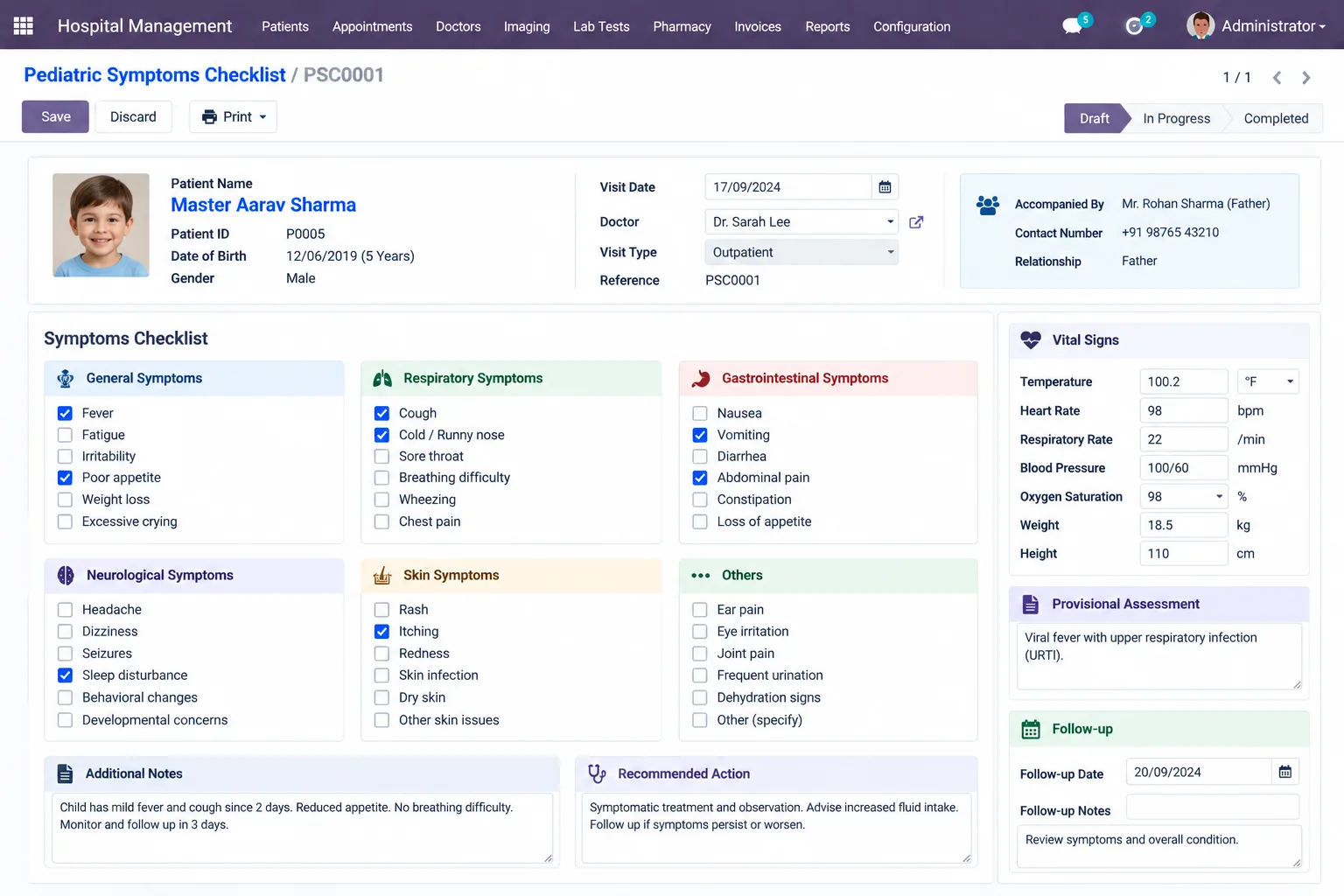Save the checklist record
The image size is (1344, 896).
[55, 116]
